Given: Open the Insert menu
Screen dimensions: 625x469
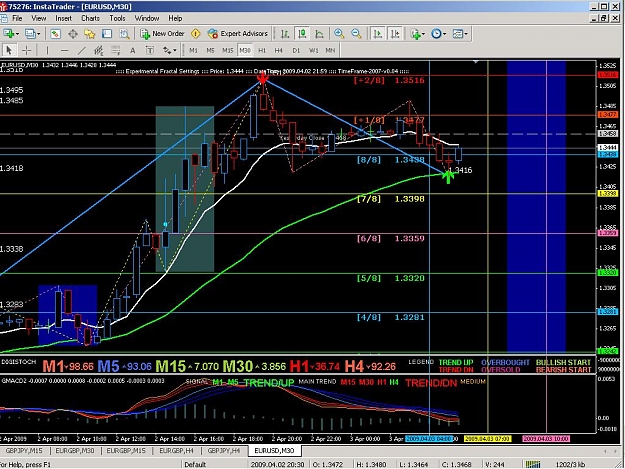Looking at the screenshot, I should click(x=63, y=18).
